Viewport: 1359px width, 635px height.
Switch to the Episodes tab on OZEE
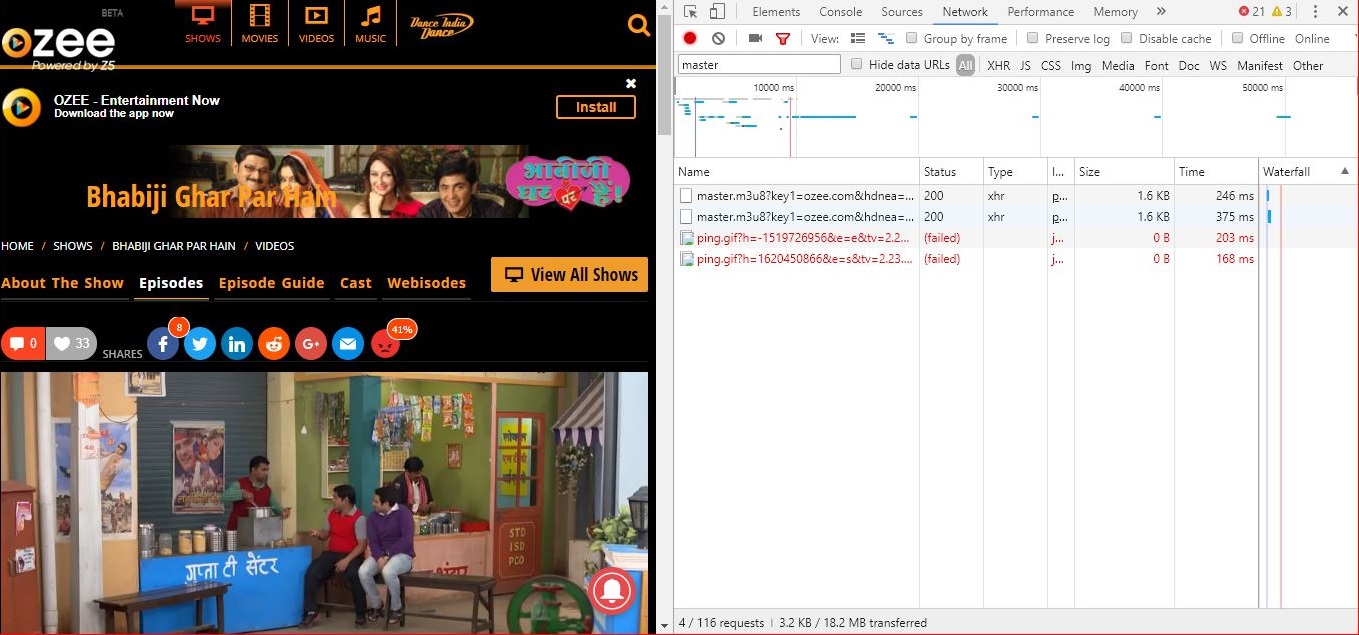click(x=171, y=283)
